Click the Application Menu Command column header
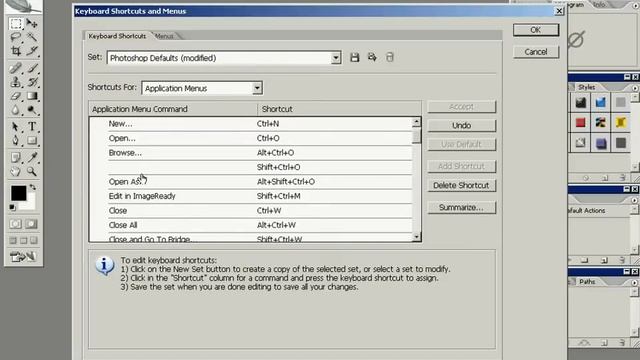This screenshot has width=640, height=360. tap(173, 109)
